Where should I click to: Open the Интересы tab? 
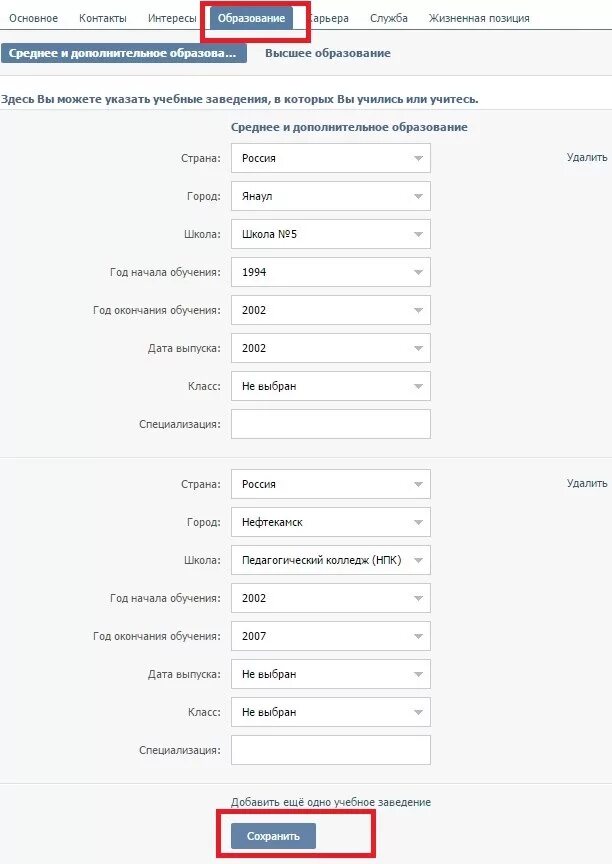[x=172, y=18]
